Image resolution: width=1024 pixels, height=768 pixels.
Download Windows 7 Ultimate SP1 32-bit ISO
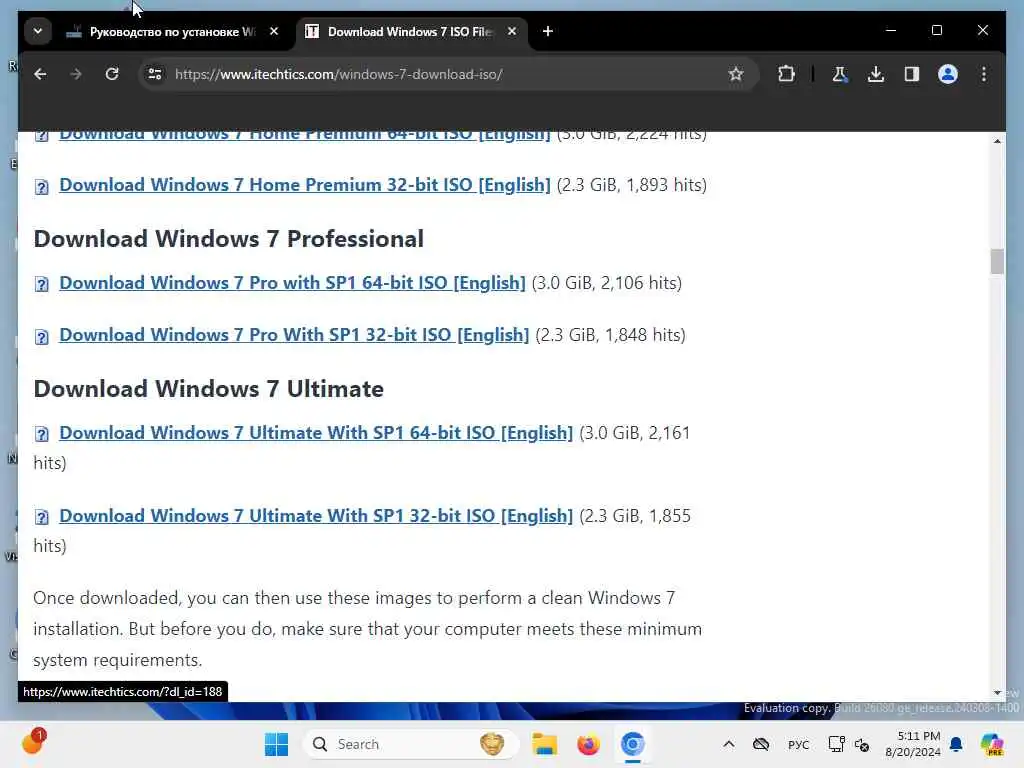pos(316,516)
